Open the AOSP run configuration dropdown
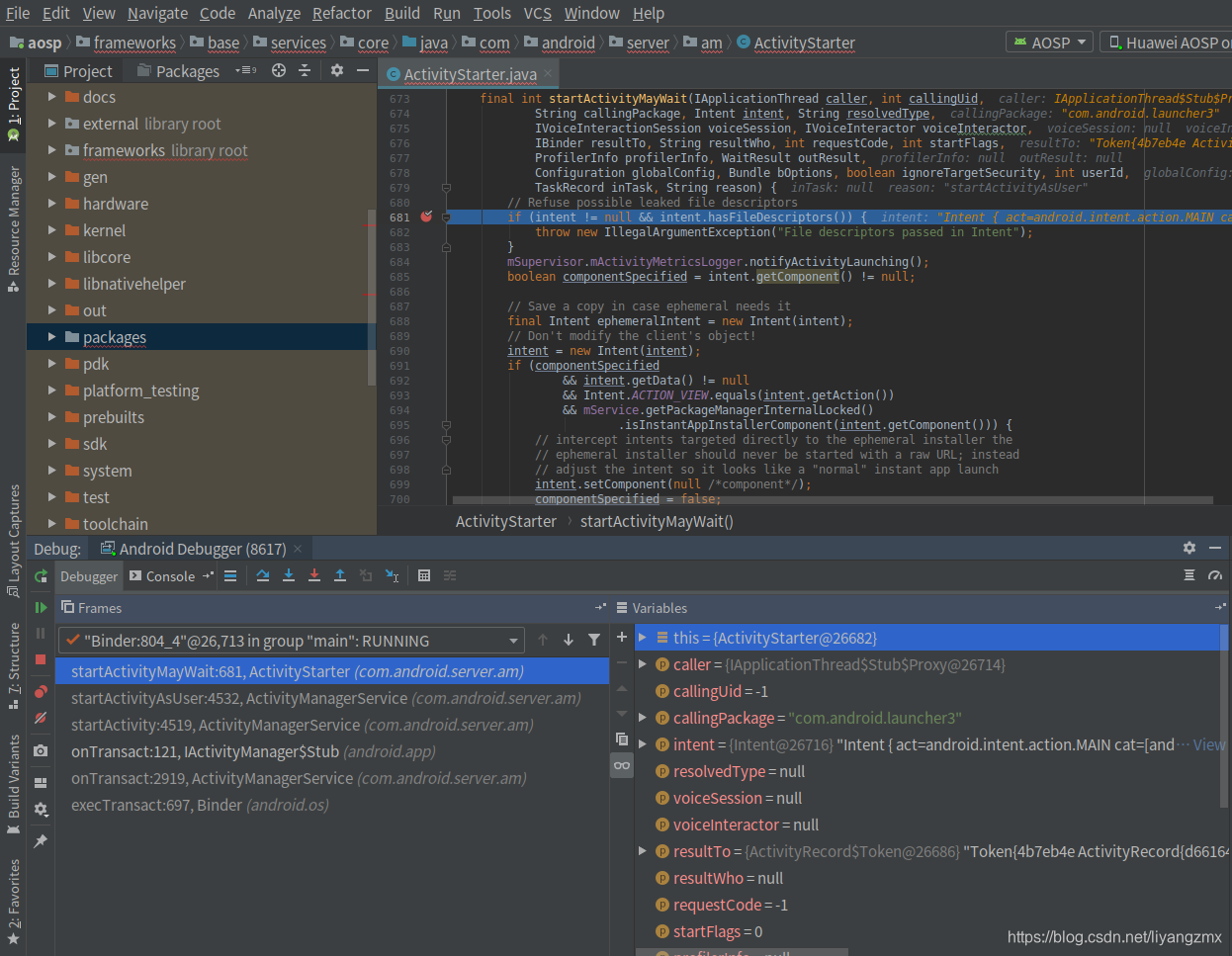The height and width of the screenshot is (956, 1232). 1048,42
